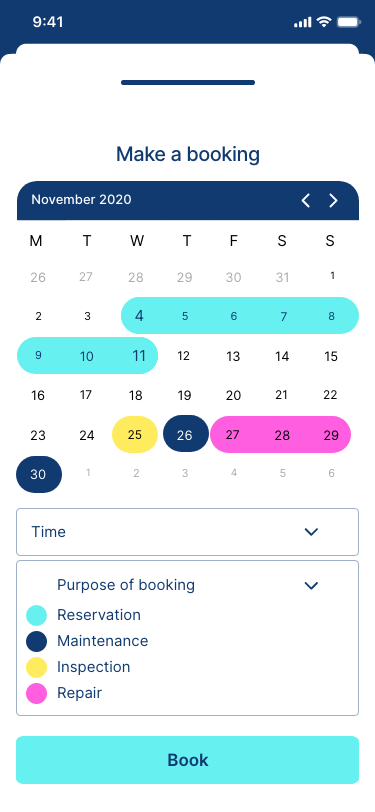Tap the battery status icon

tap(349, 22)
